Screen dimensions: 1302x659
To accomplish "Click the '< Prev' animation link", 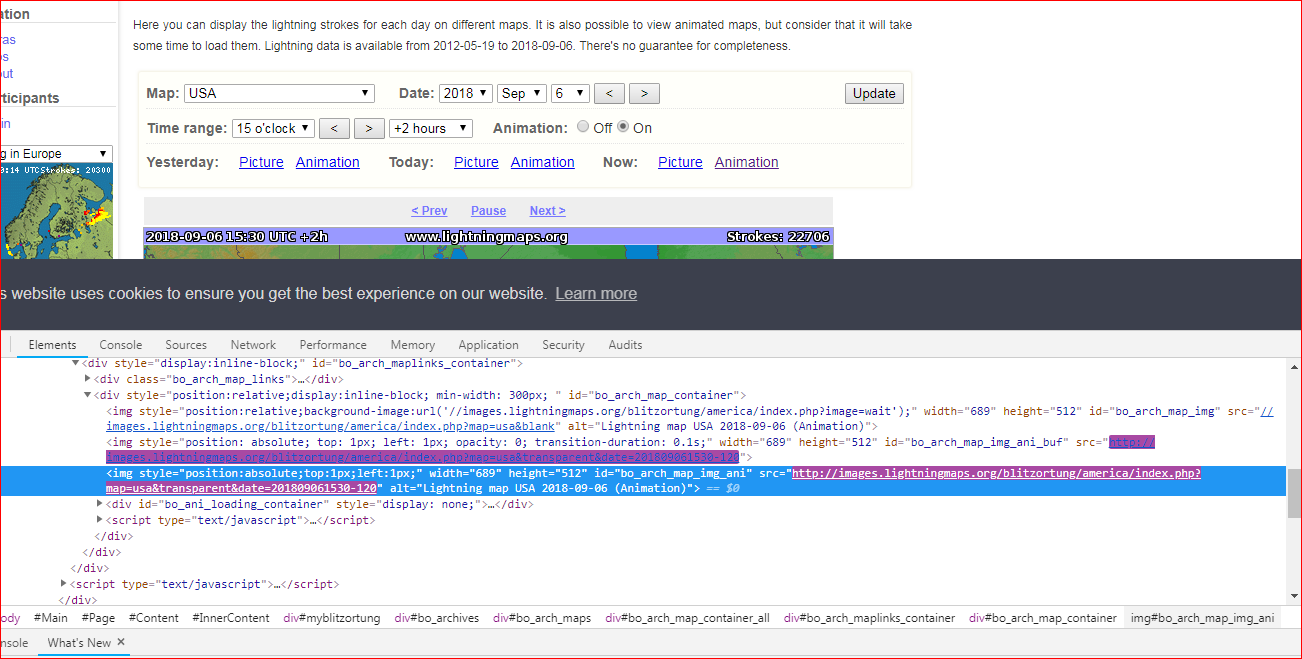I will pos(429,211).
